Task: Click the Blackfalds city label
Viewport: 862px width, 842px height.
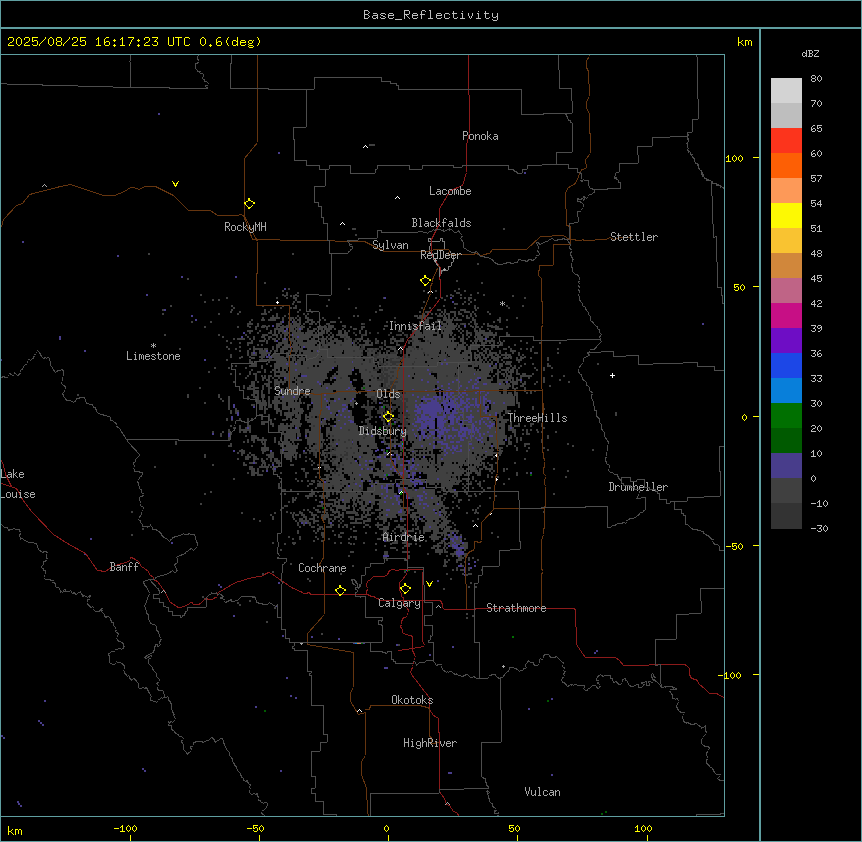Action: 441,223
